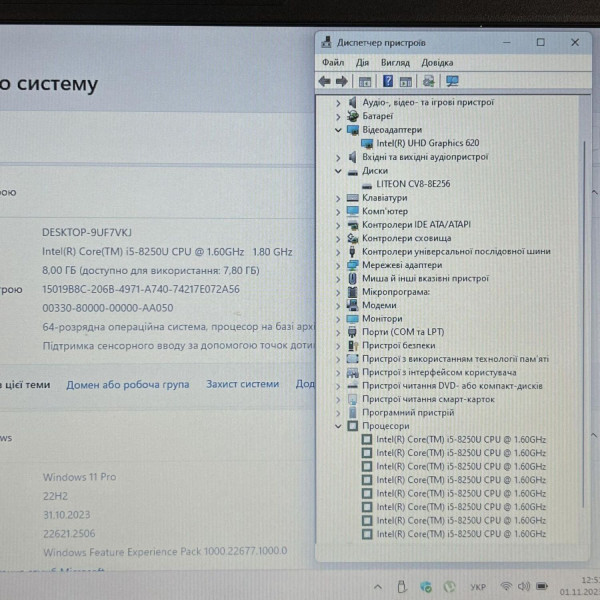600x600 pixels.
Task: Click the Батареї battery category icon
Action: click(352, 116)
